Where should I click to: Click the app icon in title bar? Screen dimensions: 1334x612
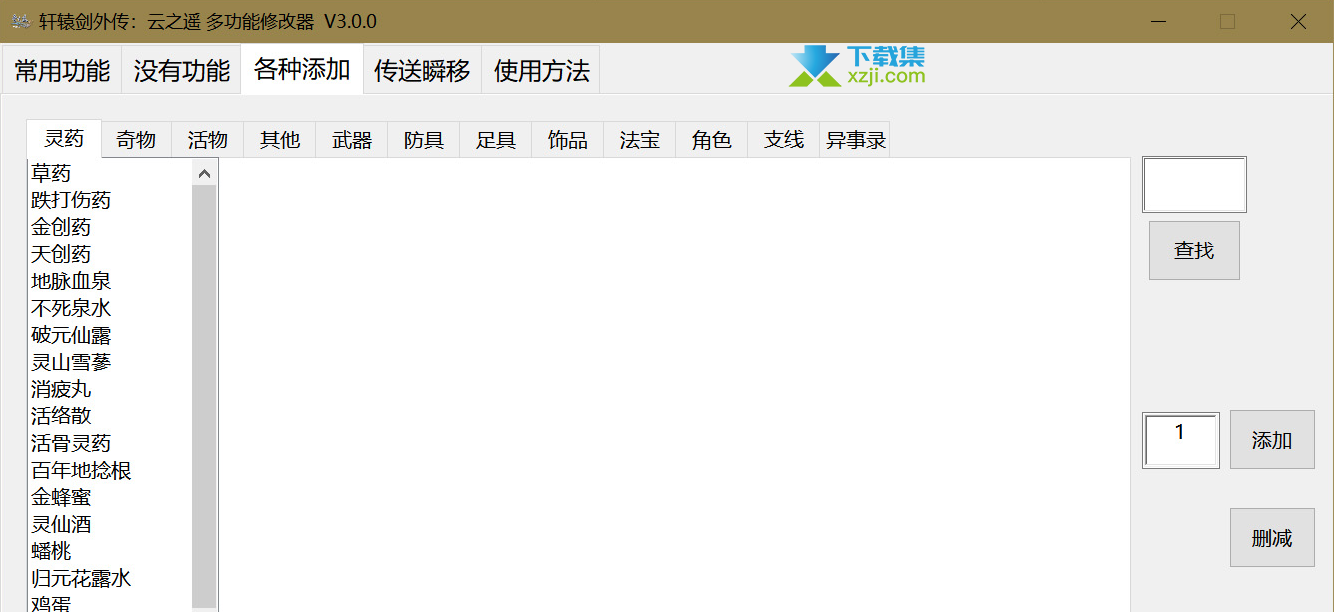20,21
